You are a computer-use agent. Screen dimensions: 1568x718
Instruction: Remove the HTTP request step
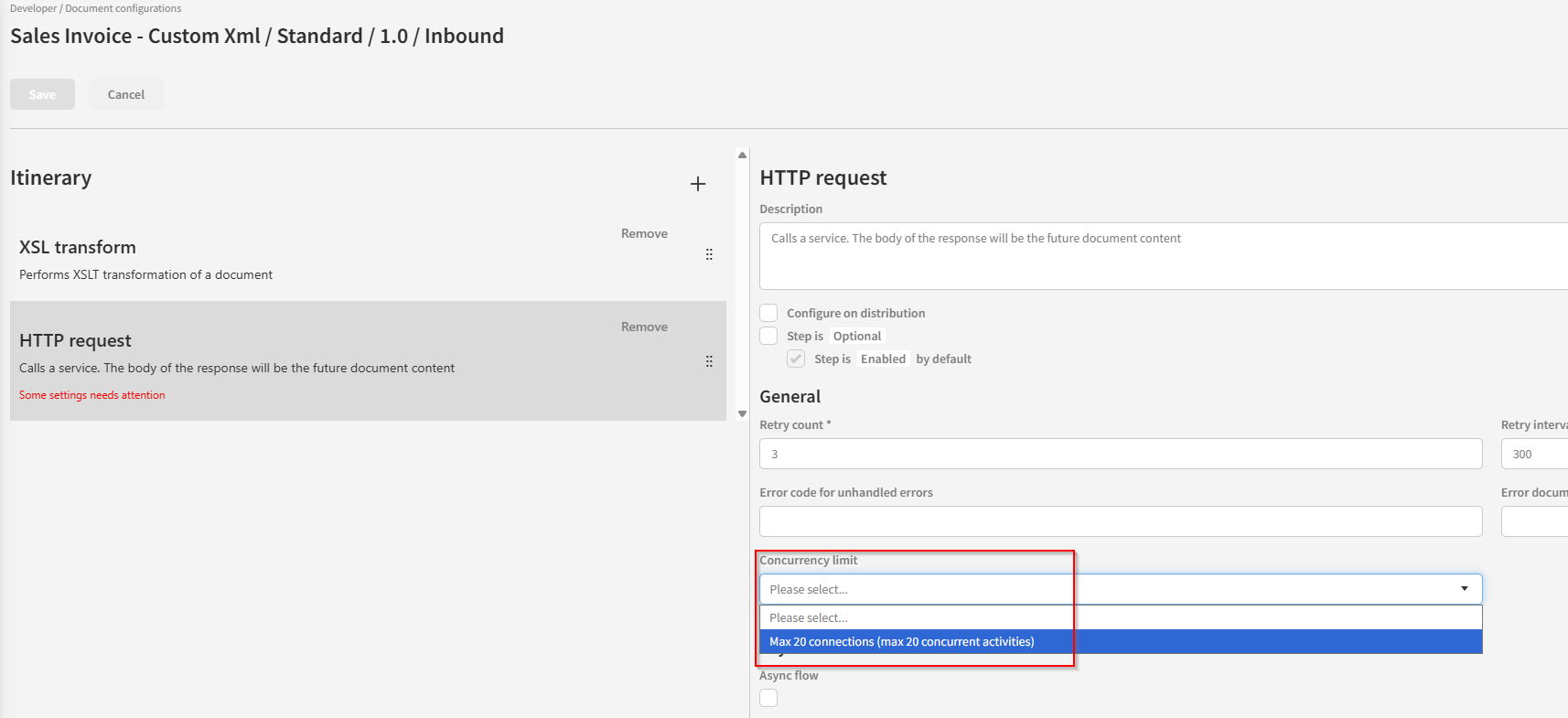point(644,327)
